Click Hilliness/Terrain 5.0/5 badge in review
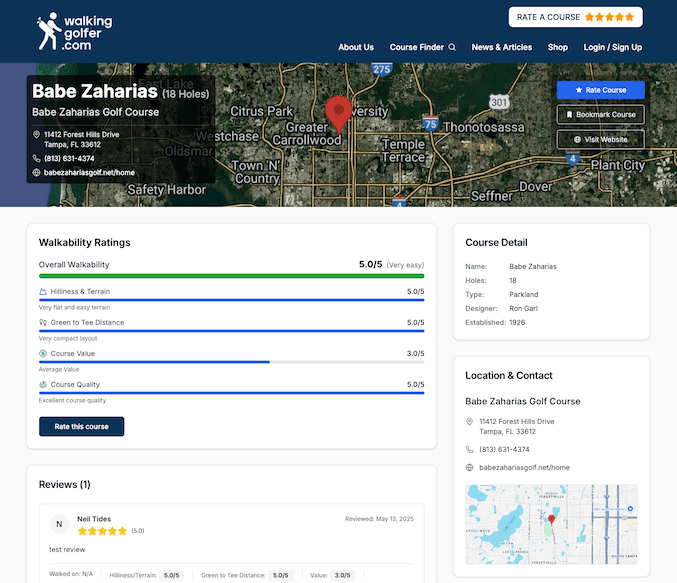The height and width of the screenshot is (583, 677). point(171,575)
